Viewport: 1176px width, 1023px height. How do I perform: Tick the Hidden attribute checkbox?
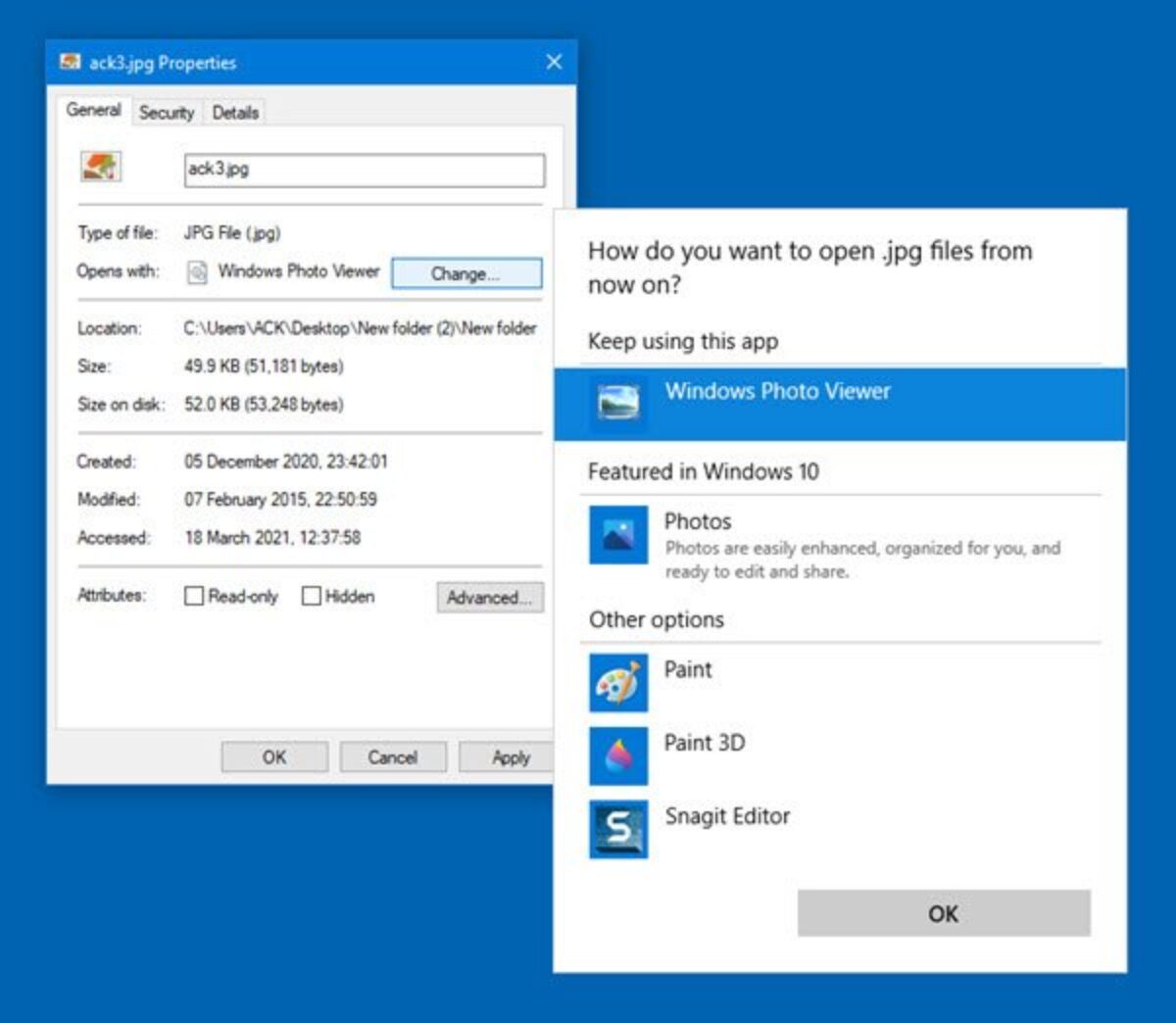pyautogui.click(x=311, y=596)
